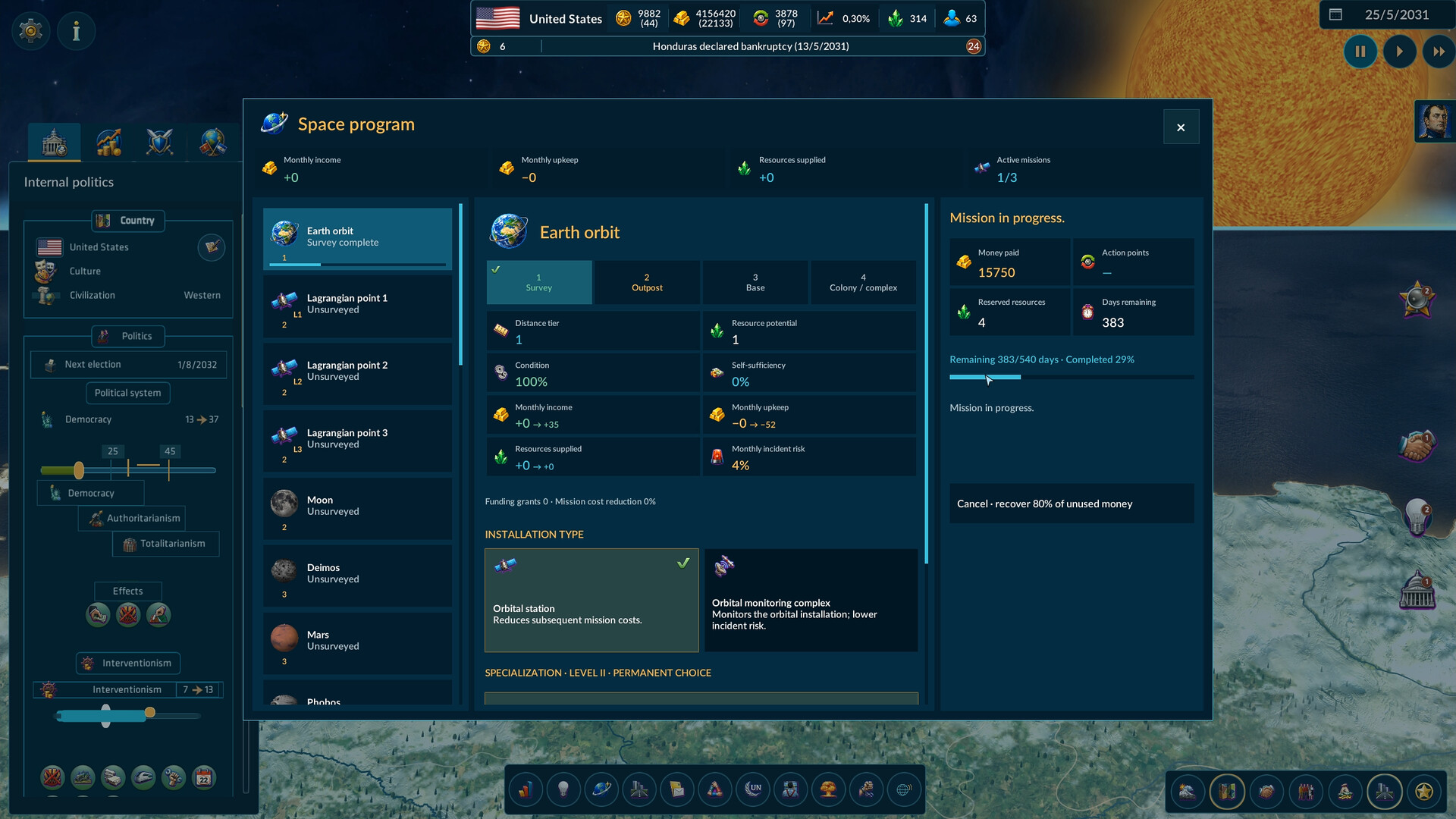Select Lagrangian point 3

[357, 441]
